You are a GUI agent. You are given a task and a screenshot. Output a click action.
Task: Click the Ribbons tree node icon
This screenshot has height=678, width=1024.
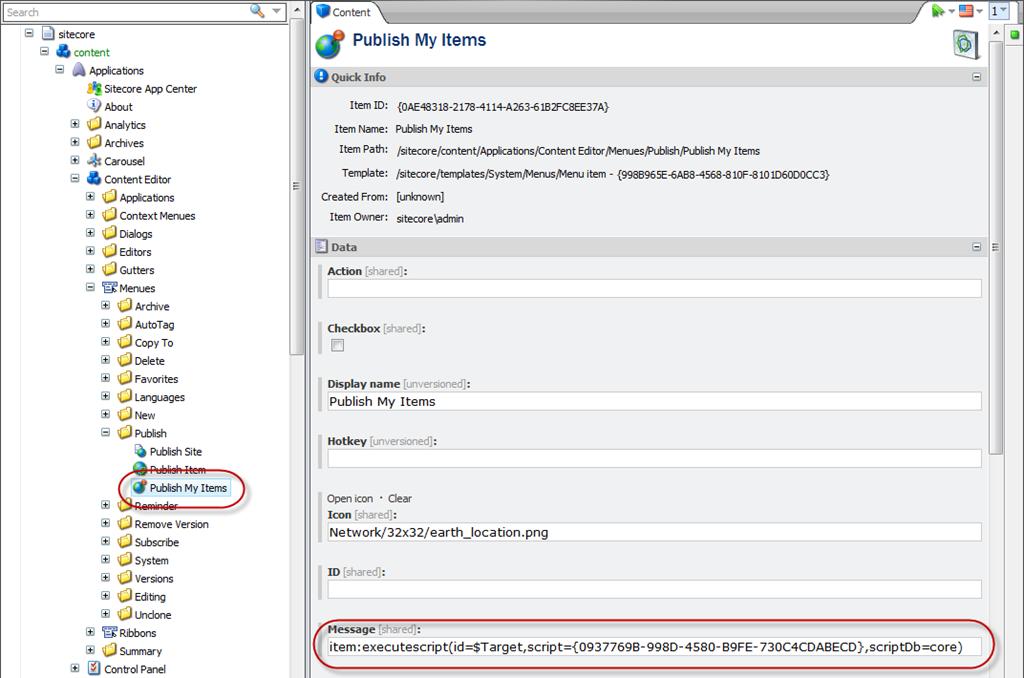tap(110, 633)
